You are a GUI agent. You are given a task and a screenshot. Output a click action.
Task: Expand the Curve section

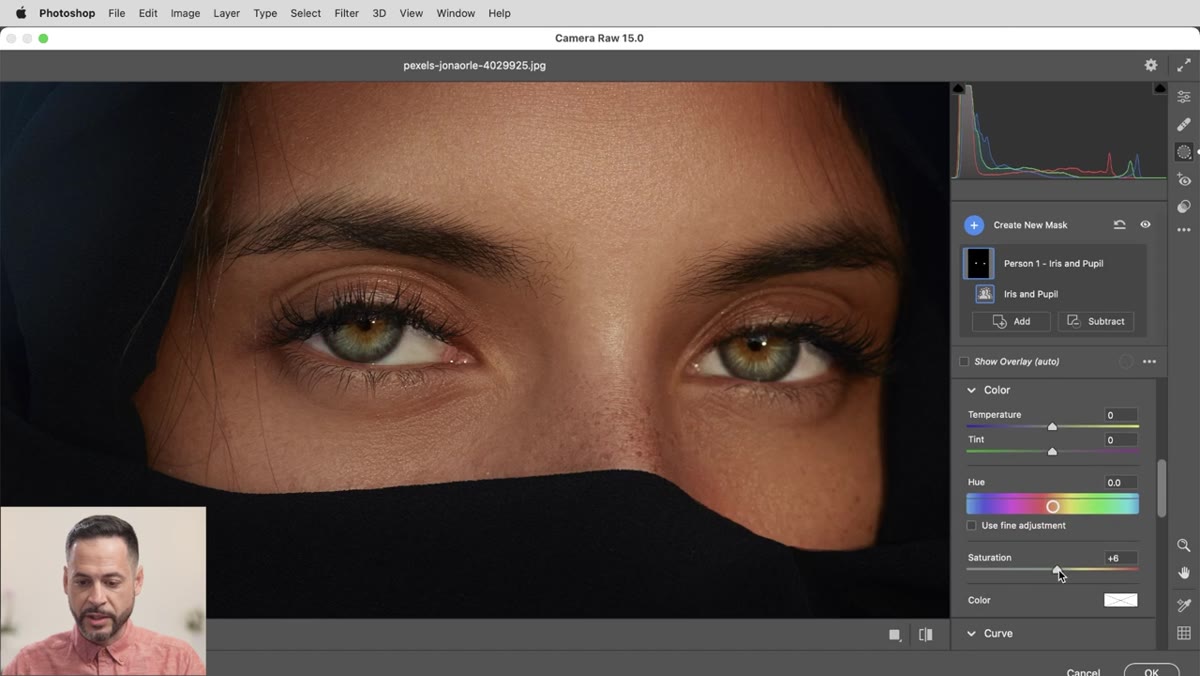[971, 633]
